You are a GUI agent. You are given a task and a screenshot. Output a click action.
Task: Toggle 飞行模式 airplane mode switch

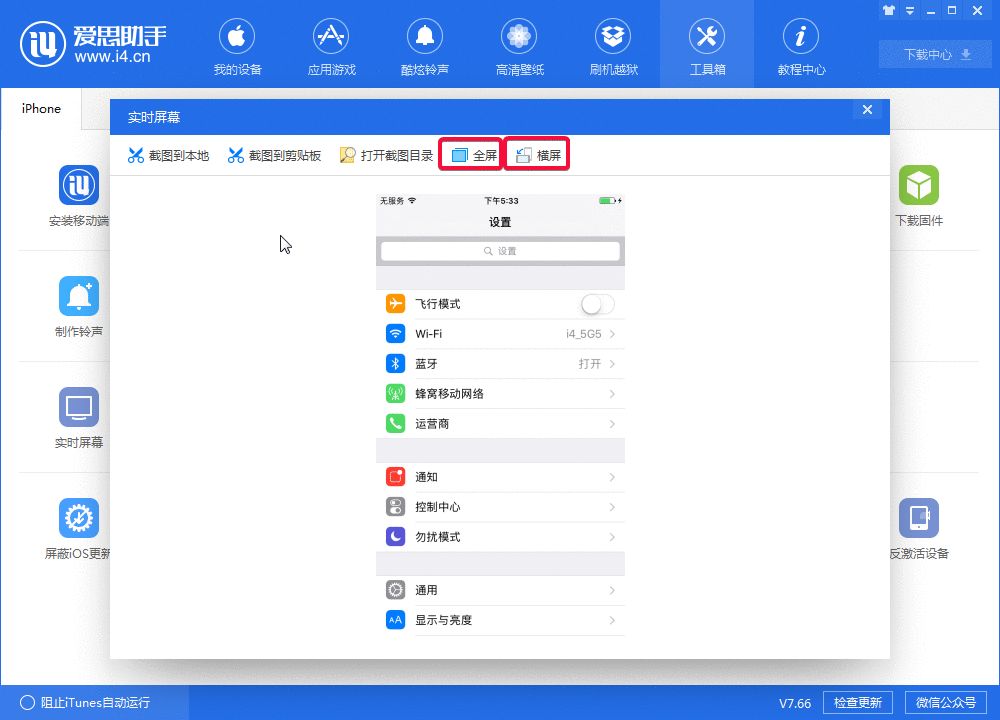click(x=597, y=303)
